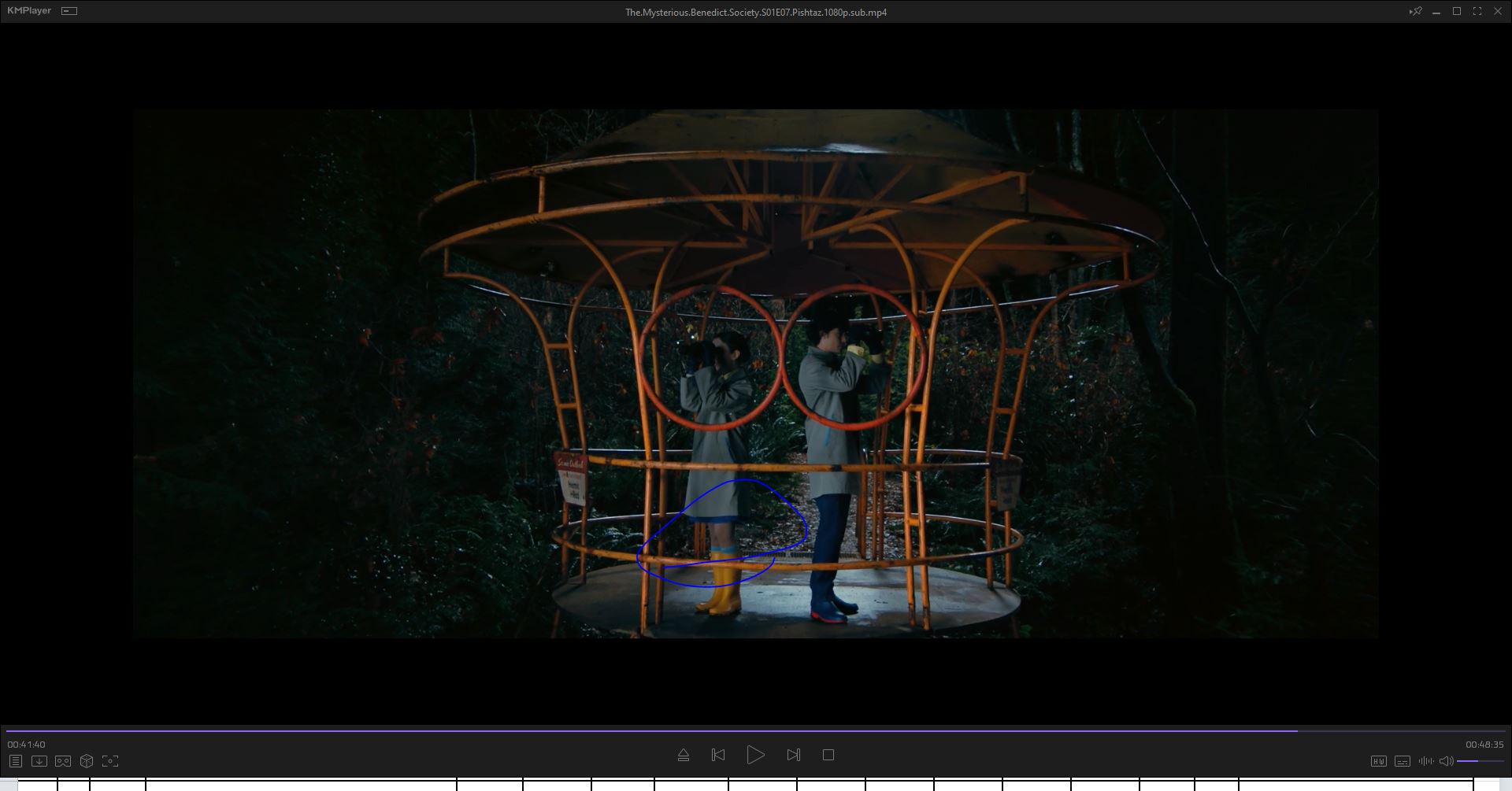
Task: Mute audio with the speaker icon
Action: 1446,761
